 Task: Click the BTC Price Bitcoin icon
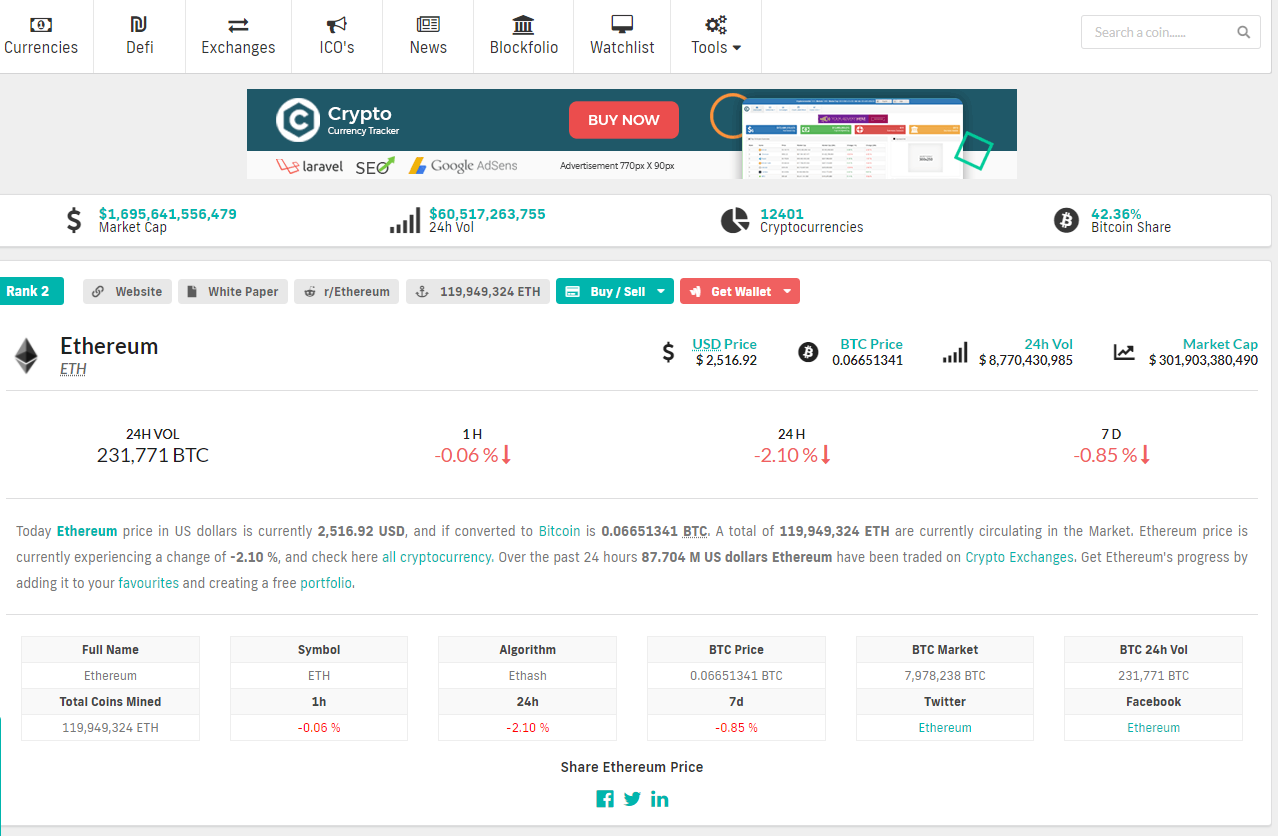808,352
